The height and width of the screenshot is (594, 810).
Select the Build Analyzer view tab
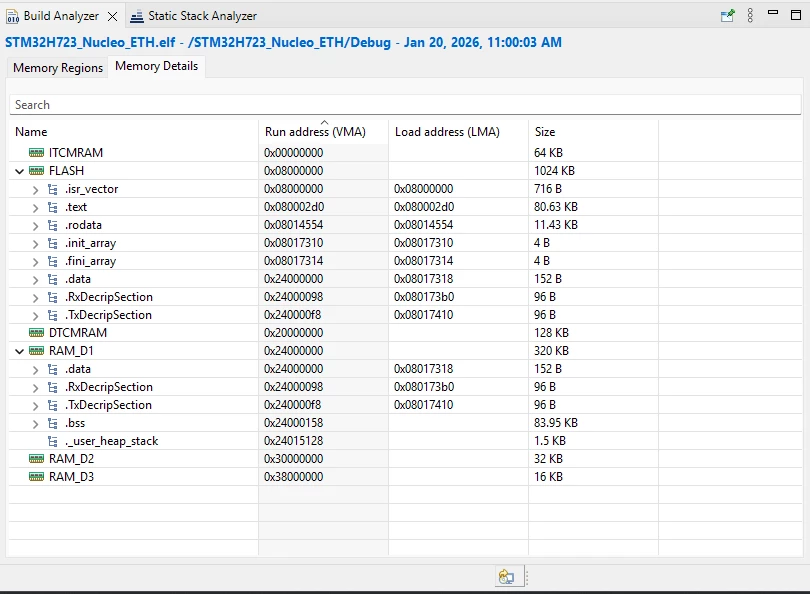[x=61, y=16]
